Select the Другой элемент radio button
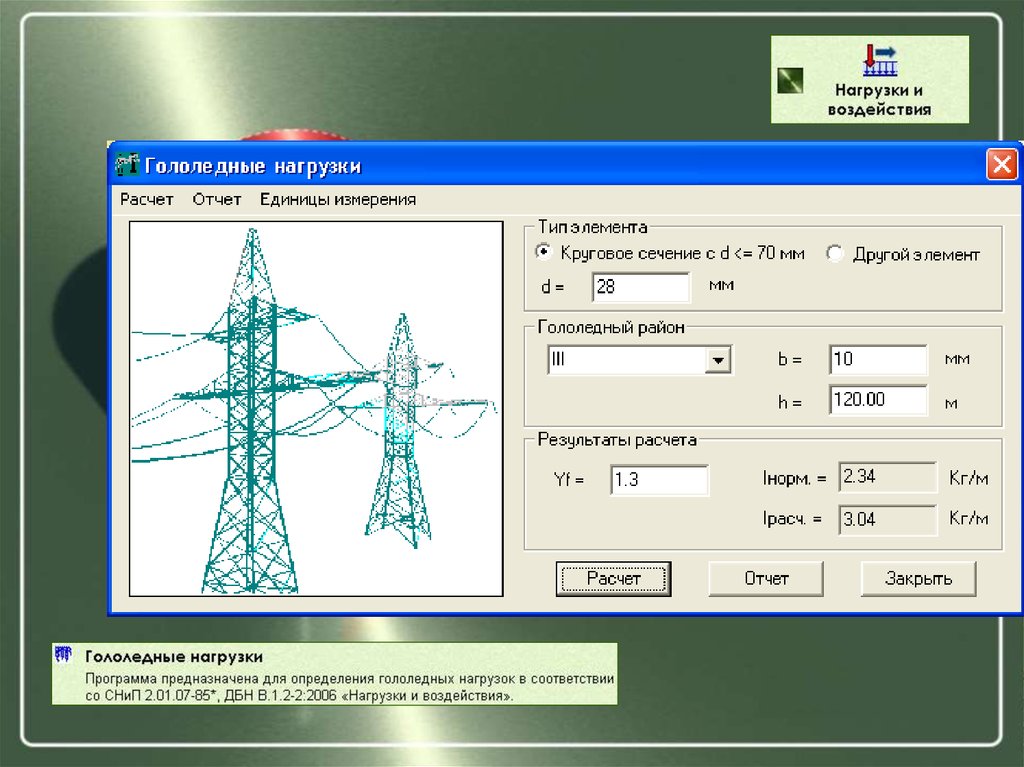 click(835, 254)
